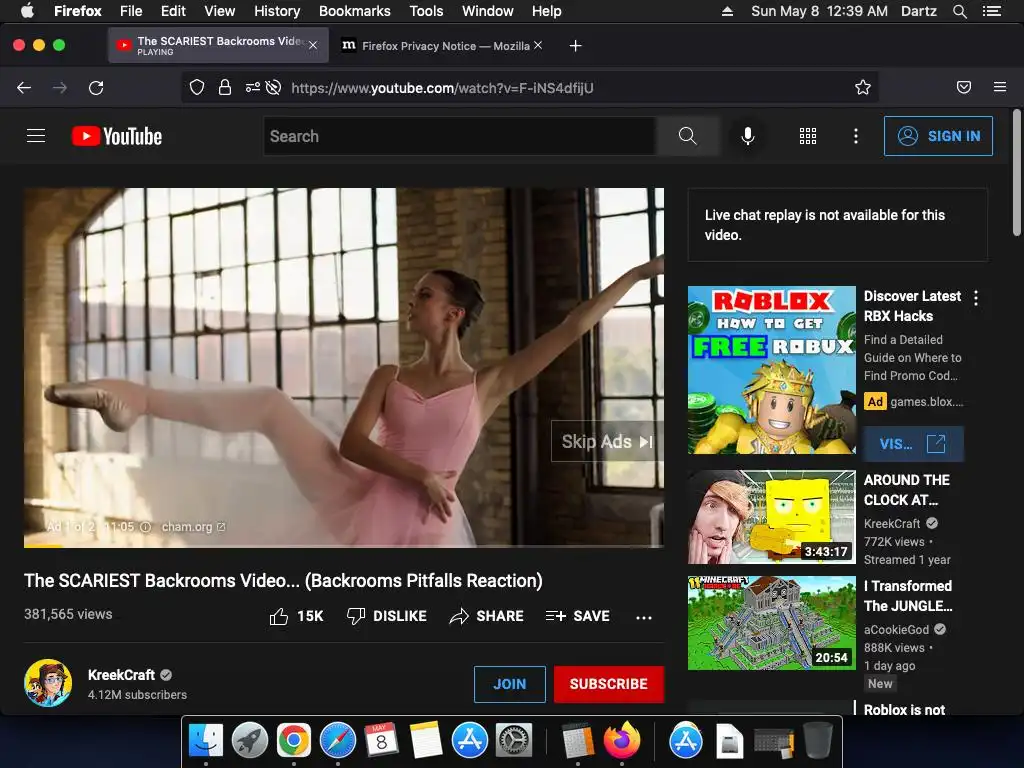Viewport: 1024px width, 768px height.
Task: Open Safari from the Dock
Action: [x=337, y=741]
